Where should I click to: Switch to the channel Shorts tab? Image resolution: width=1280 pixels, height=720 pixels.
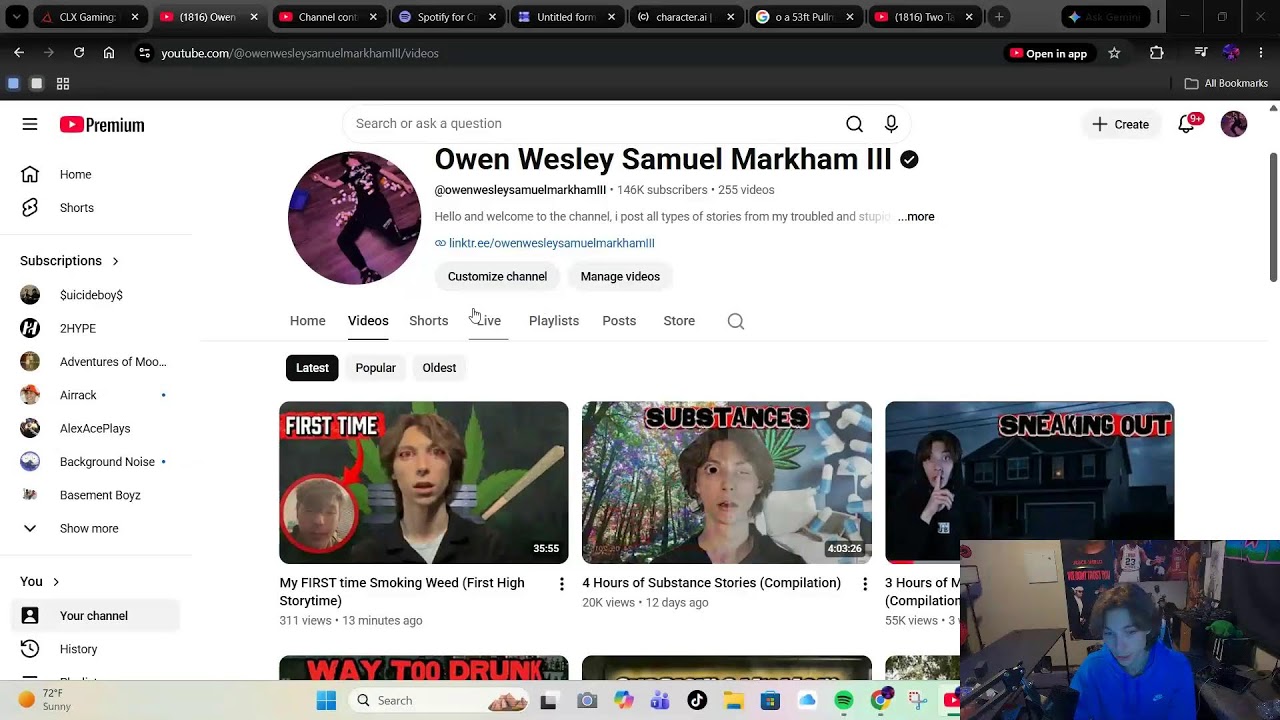pyautogui.click(x=429, y=321)
